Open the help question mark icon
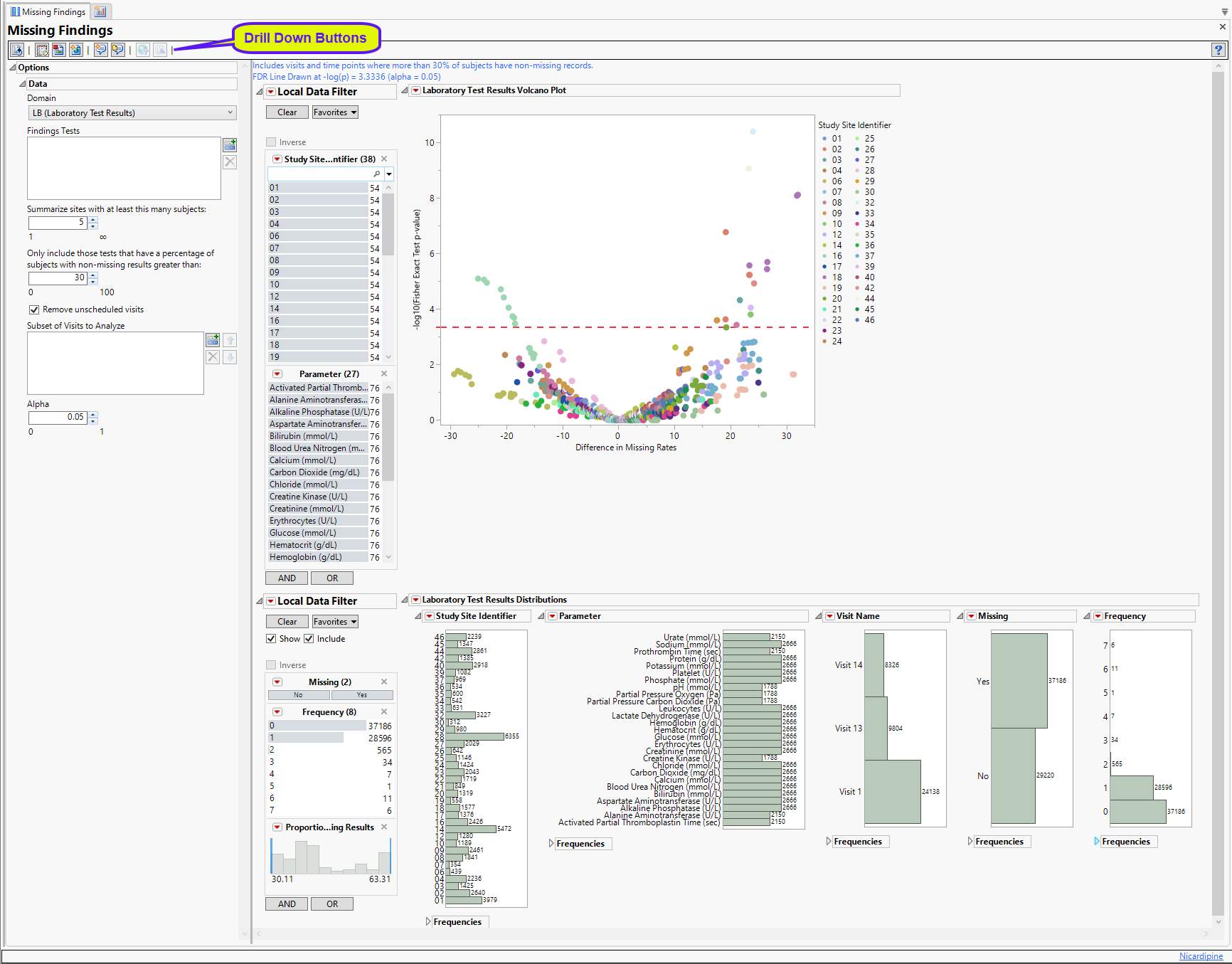1232x964 pixels. point(1218,50)
